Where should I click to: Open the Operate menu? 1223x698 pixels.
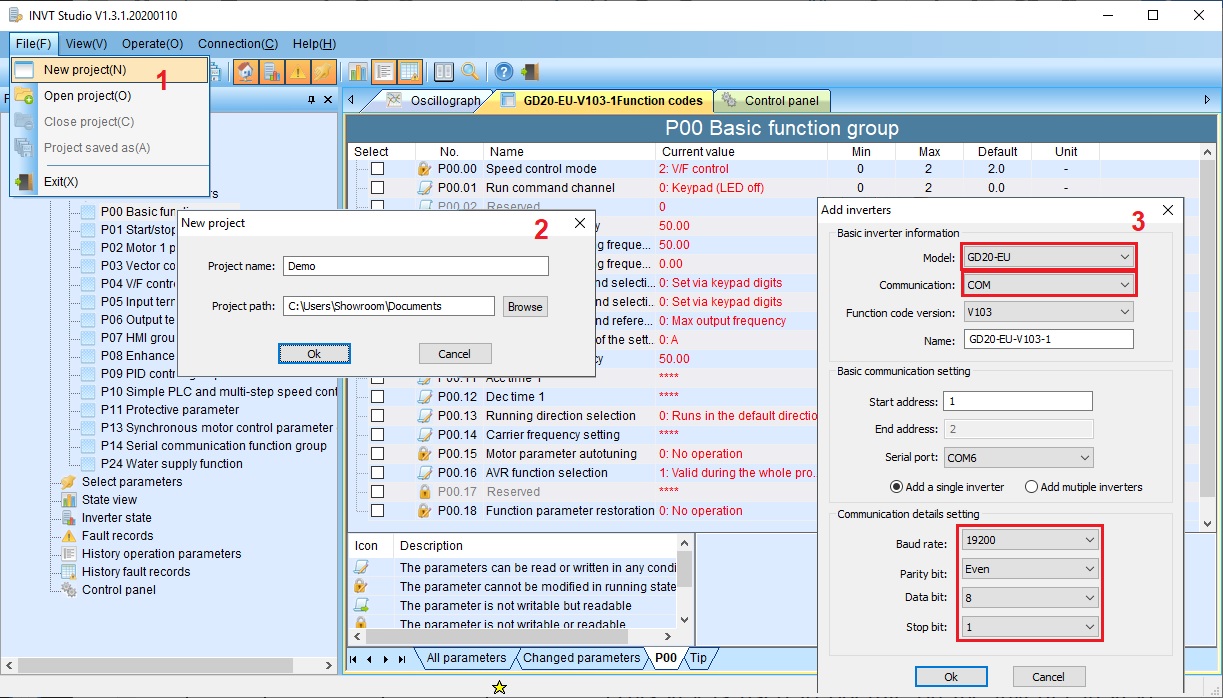click(152, 44)
